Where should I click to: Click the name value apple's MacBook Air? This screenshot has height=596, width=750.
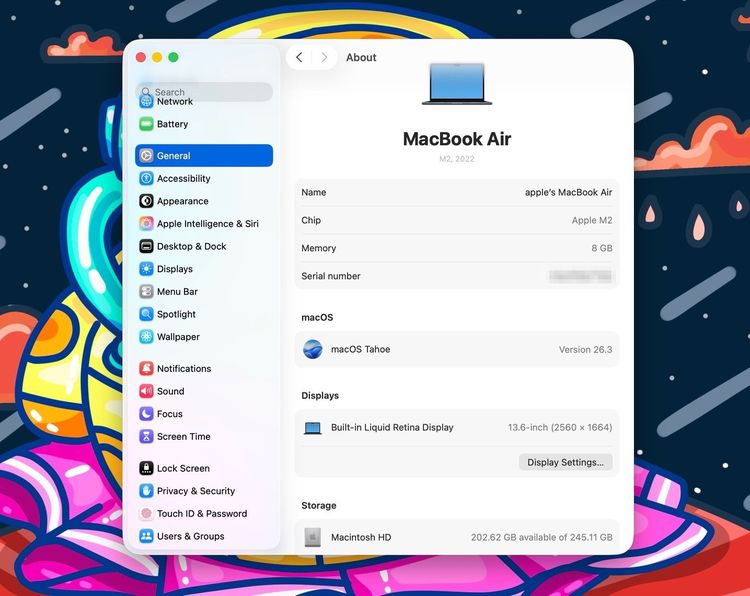(568, 192)
